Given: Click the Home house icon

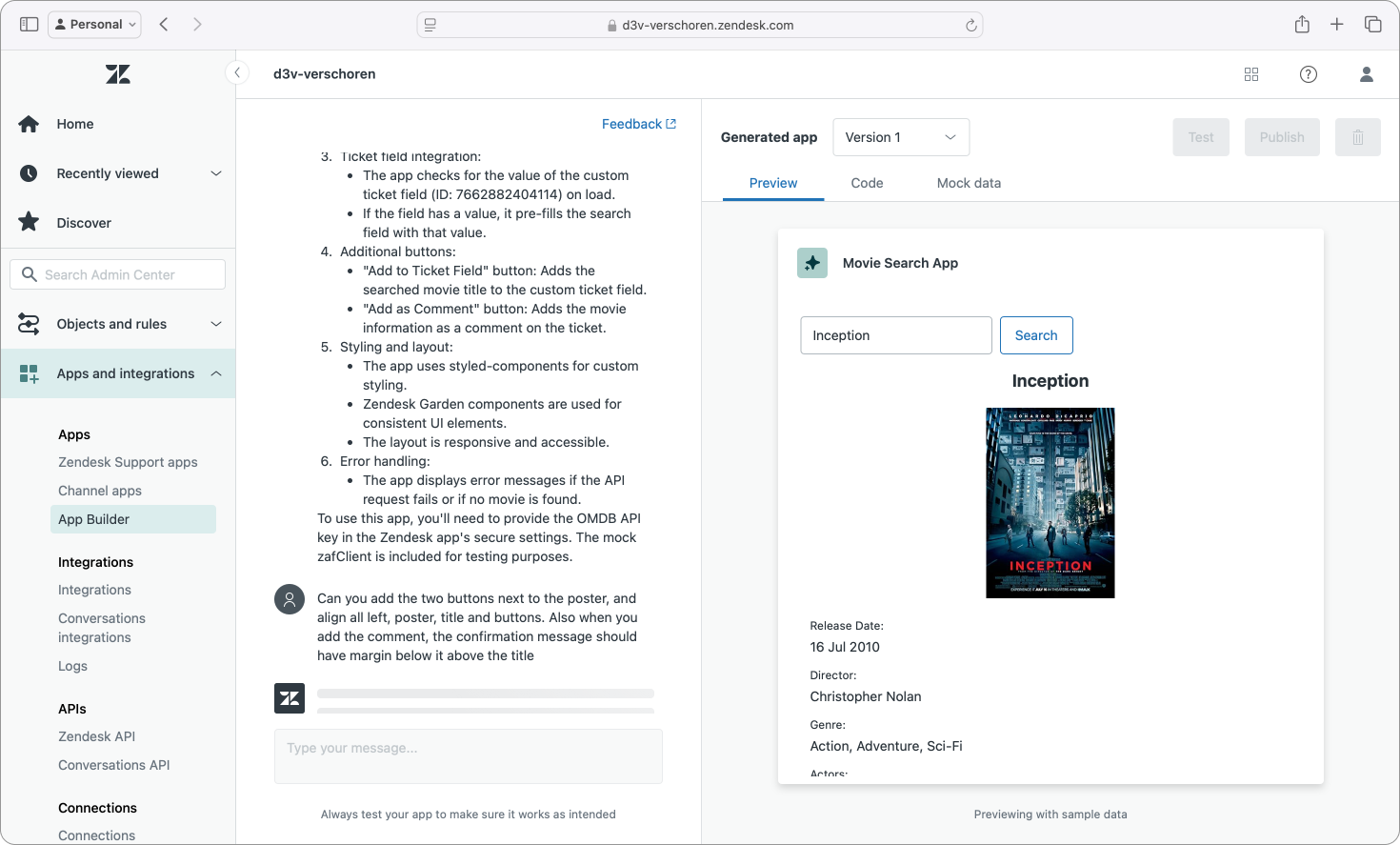Looking at the screenshot, I should 29,124.
